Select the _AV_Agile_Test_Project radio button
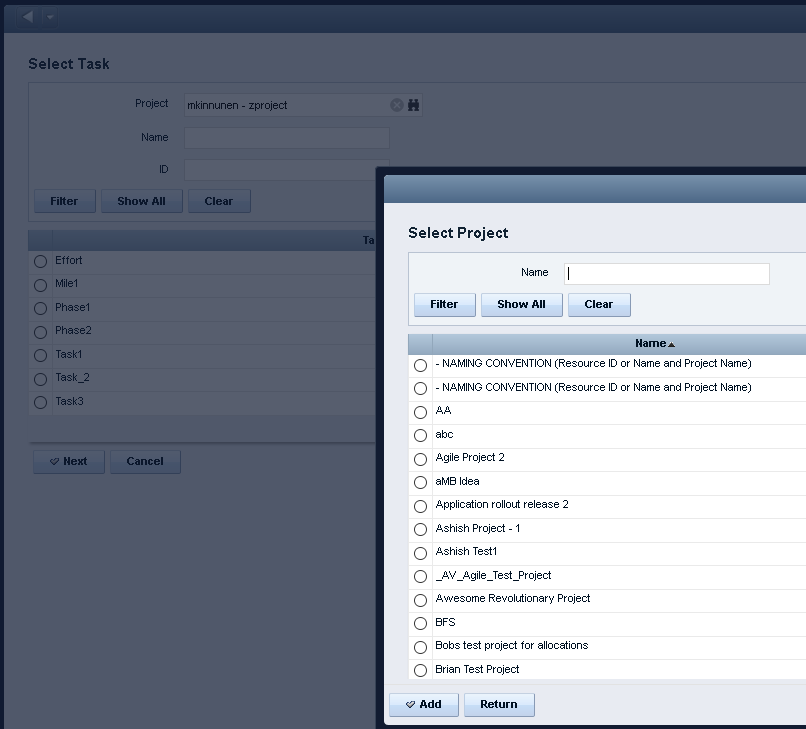Viewport: 806px width, 729px height. point(420,576)
